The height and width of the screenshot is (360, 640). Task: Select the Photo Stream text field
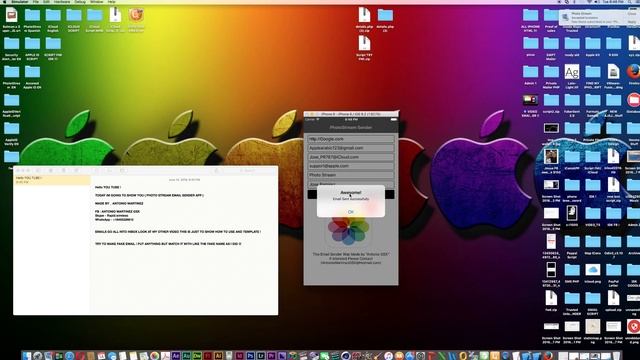point(351,175)
